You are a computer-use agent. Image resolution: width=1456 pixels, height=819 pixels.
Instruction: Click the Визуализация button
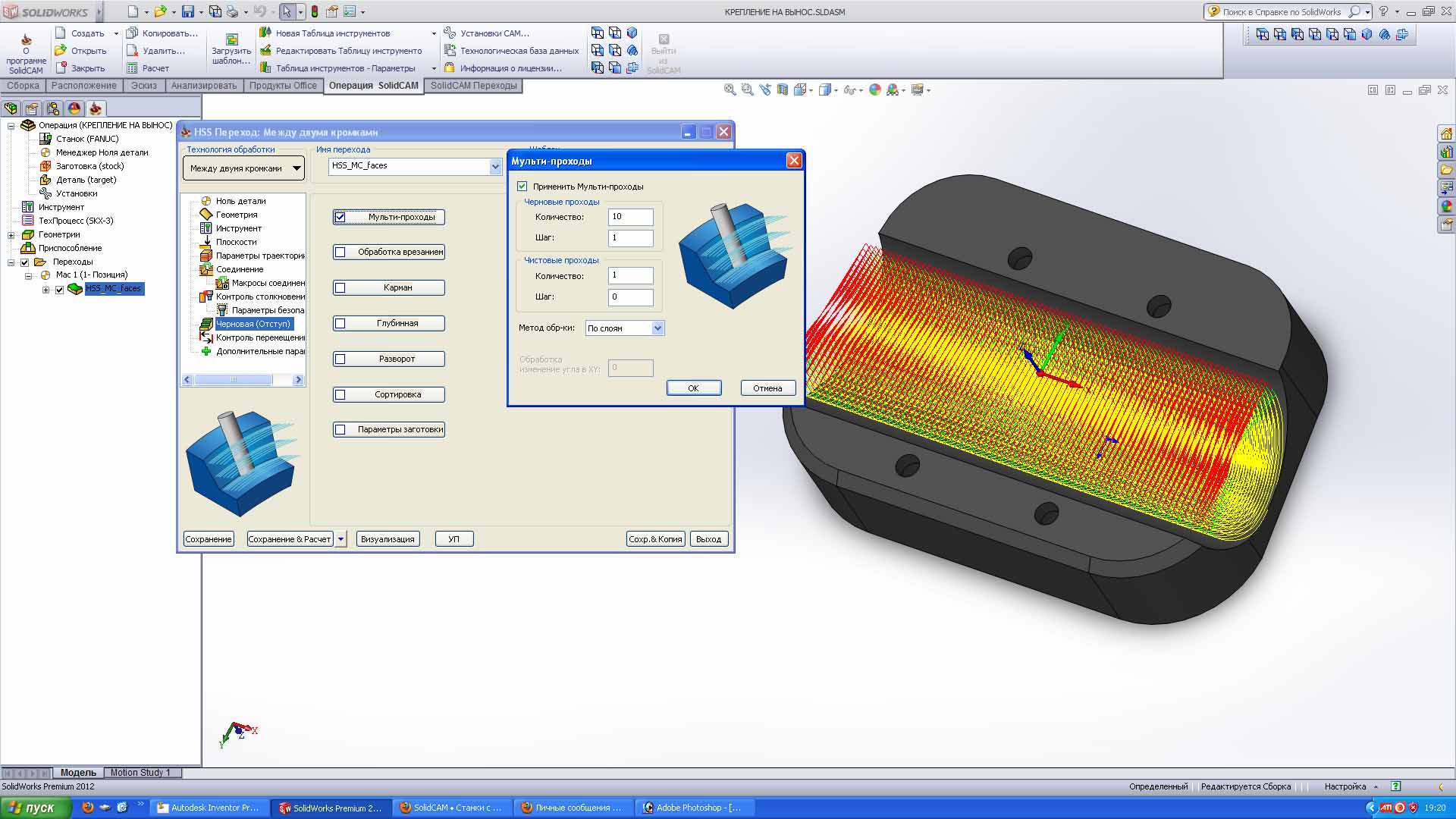coord(388,539)
